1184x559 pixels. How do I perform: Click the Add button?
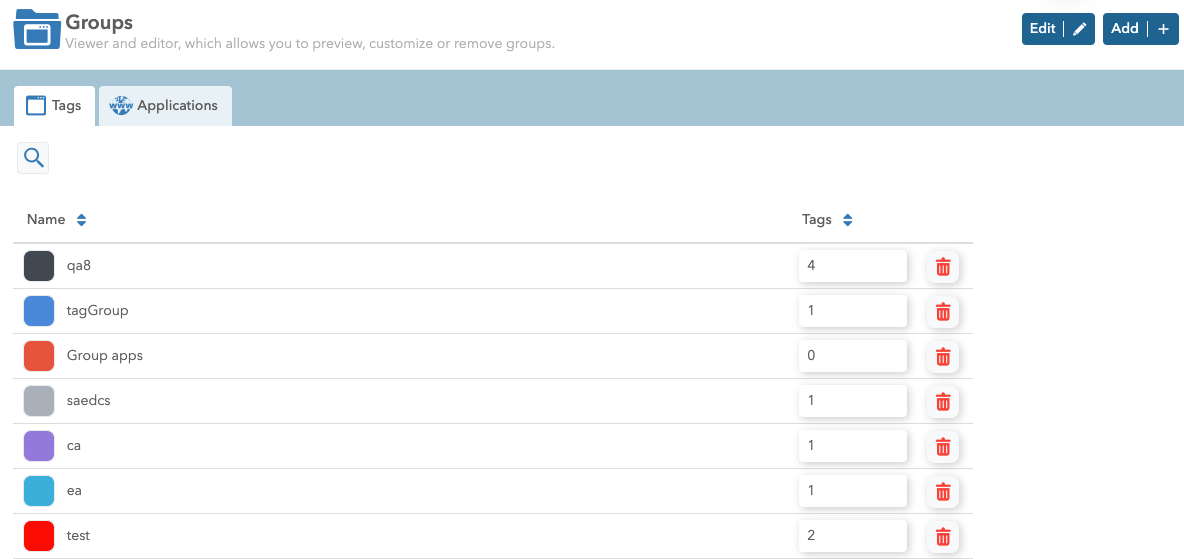[x=1140, y=29]
